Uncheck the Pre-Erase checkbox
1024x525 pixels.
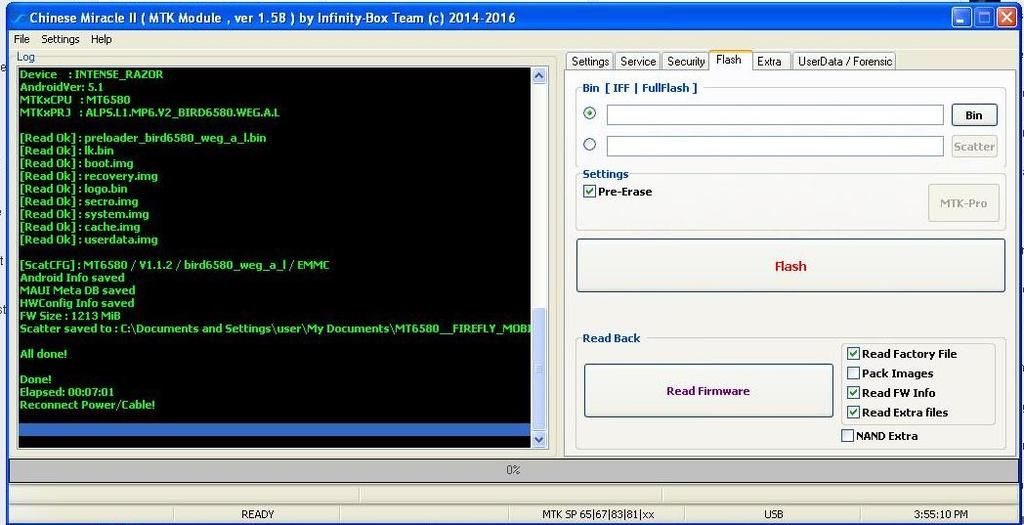pos(590,192)
